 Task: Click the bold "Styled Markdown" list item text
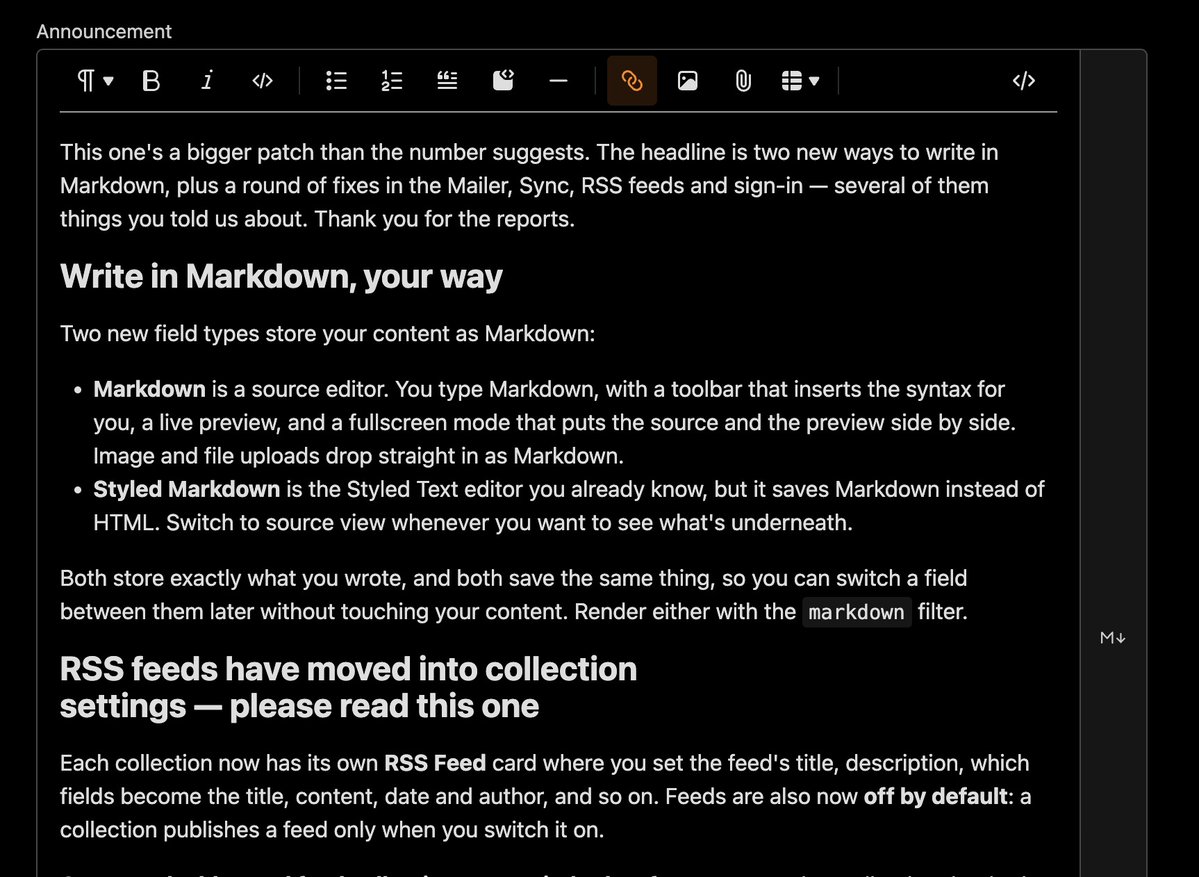tap(187, 489)
